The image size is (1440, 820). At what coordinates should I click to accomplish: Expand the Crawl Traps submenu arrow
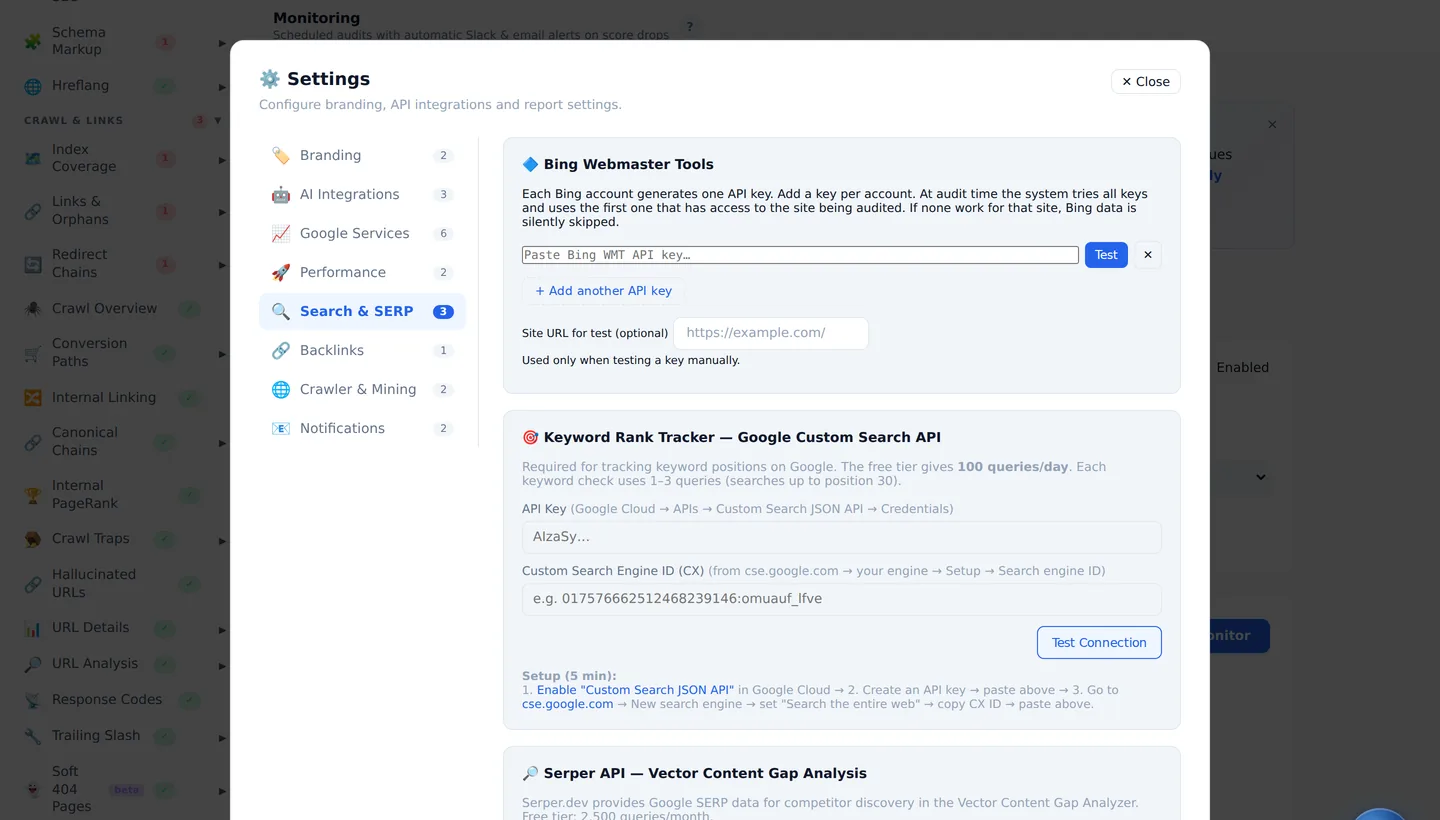[x=222, y=541]
